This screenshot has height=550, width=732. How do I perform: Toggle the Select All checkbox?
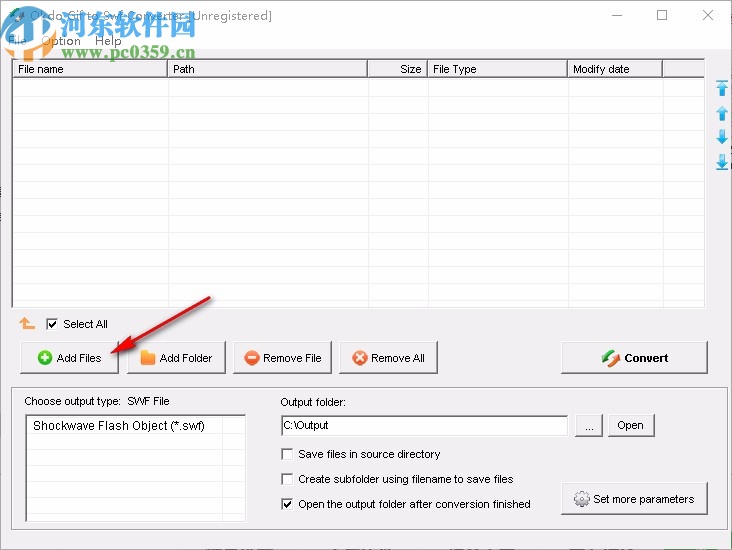tap(52, 324)
